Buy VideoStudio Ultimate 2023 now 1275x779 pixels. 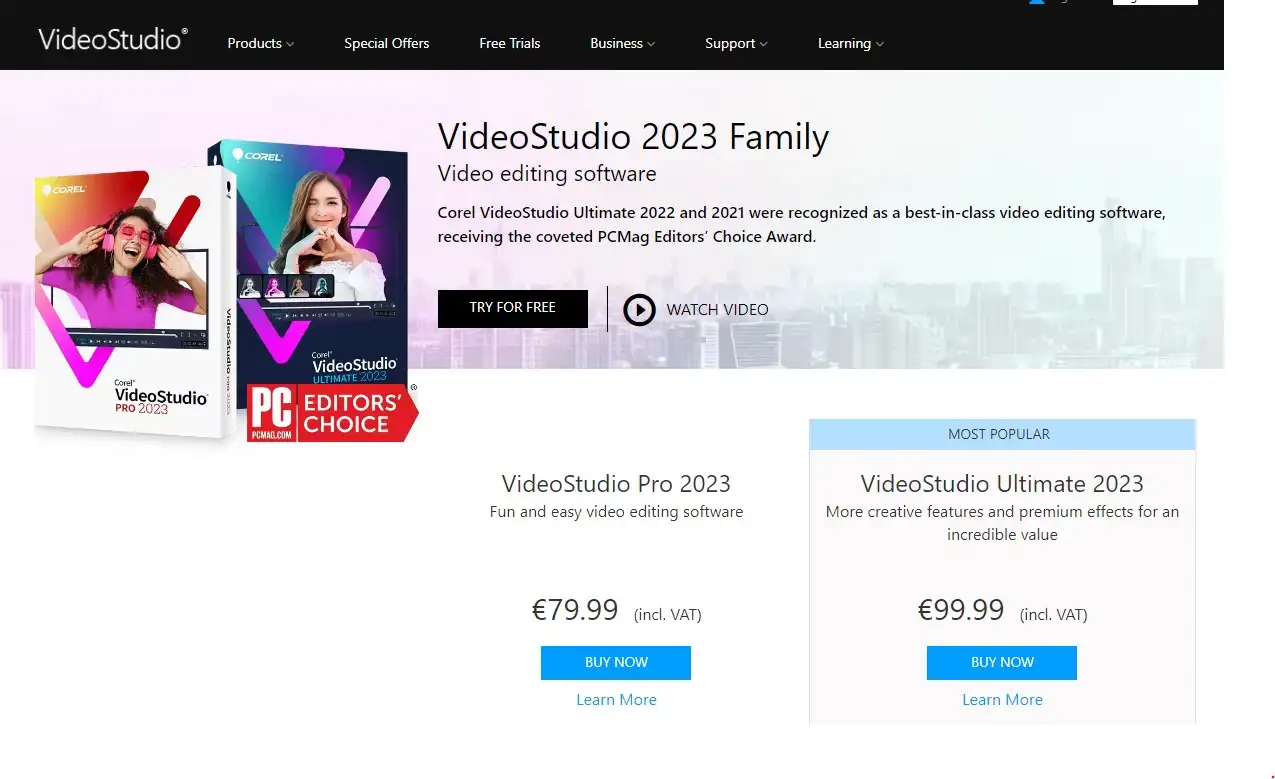pos(1002,662)
